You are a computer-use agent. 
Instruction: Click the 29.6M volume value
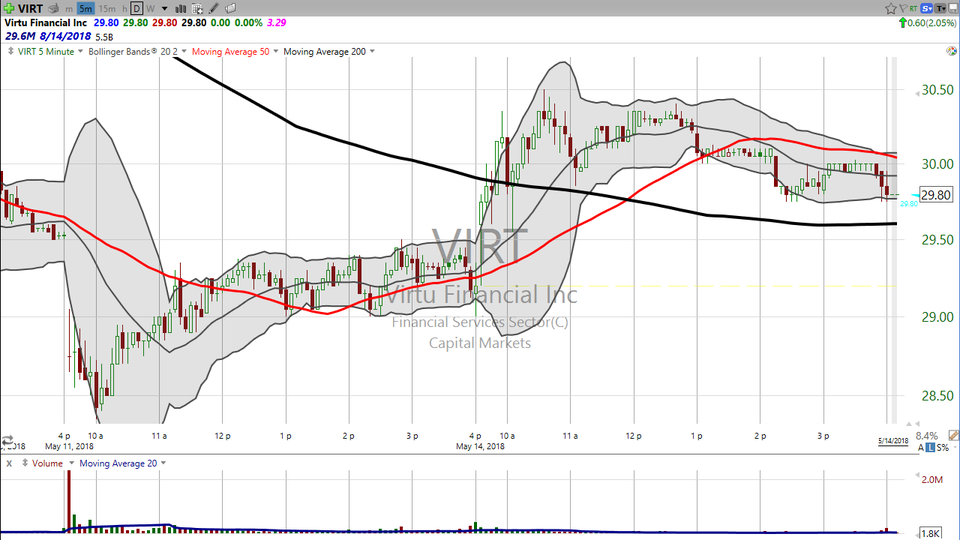(20, 37)
